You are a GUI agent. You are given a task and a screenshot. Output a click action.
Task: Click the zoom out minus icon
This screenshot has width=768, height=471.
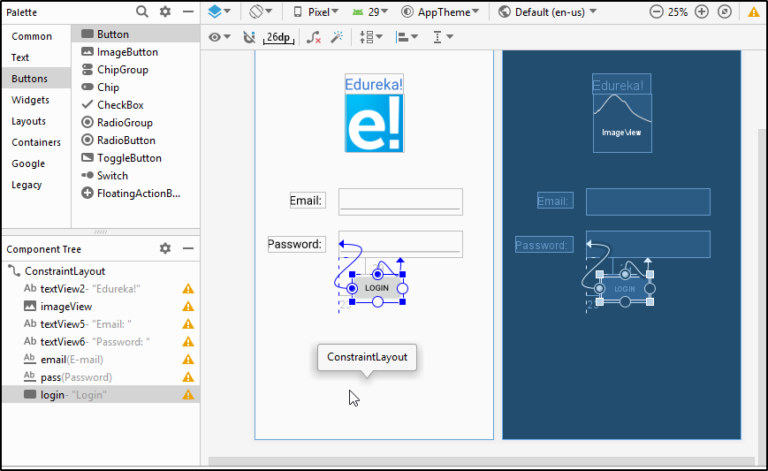click(656, 12)
